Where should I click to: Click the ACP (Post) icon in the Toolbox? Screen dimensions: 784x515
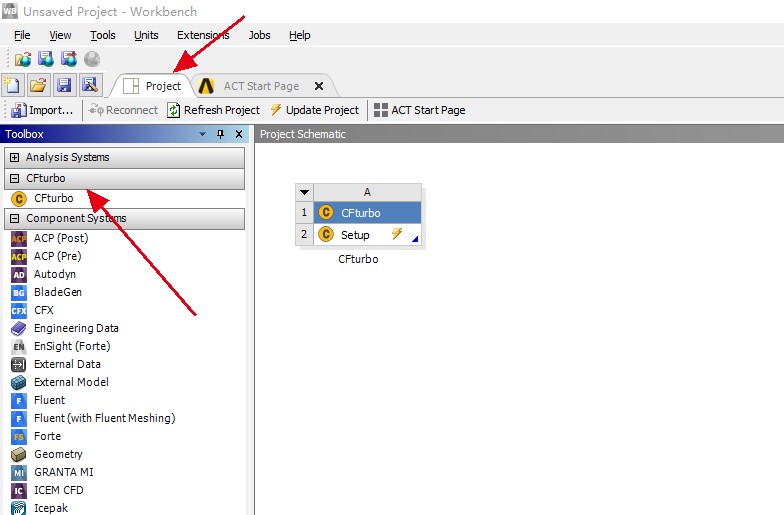[18, 238]
